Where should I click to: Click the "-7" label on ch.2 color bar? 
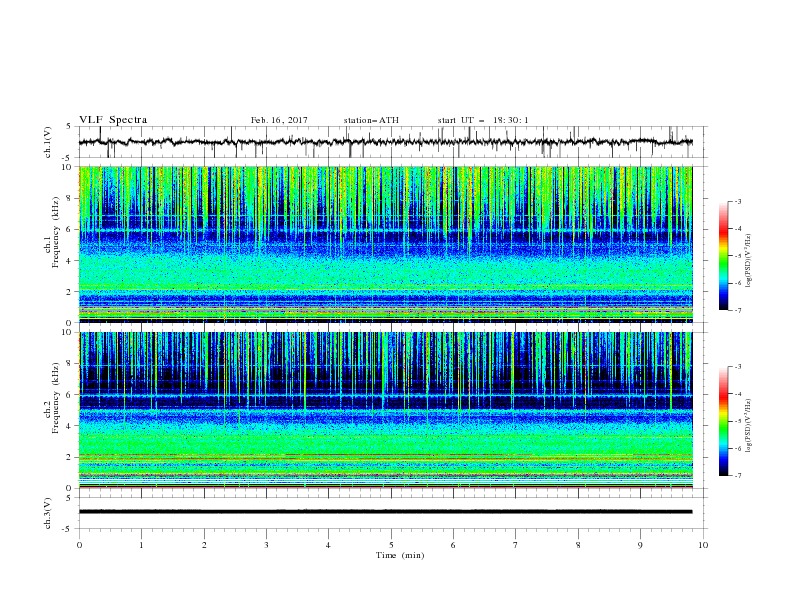[x=737, y=475]
